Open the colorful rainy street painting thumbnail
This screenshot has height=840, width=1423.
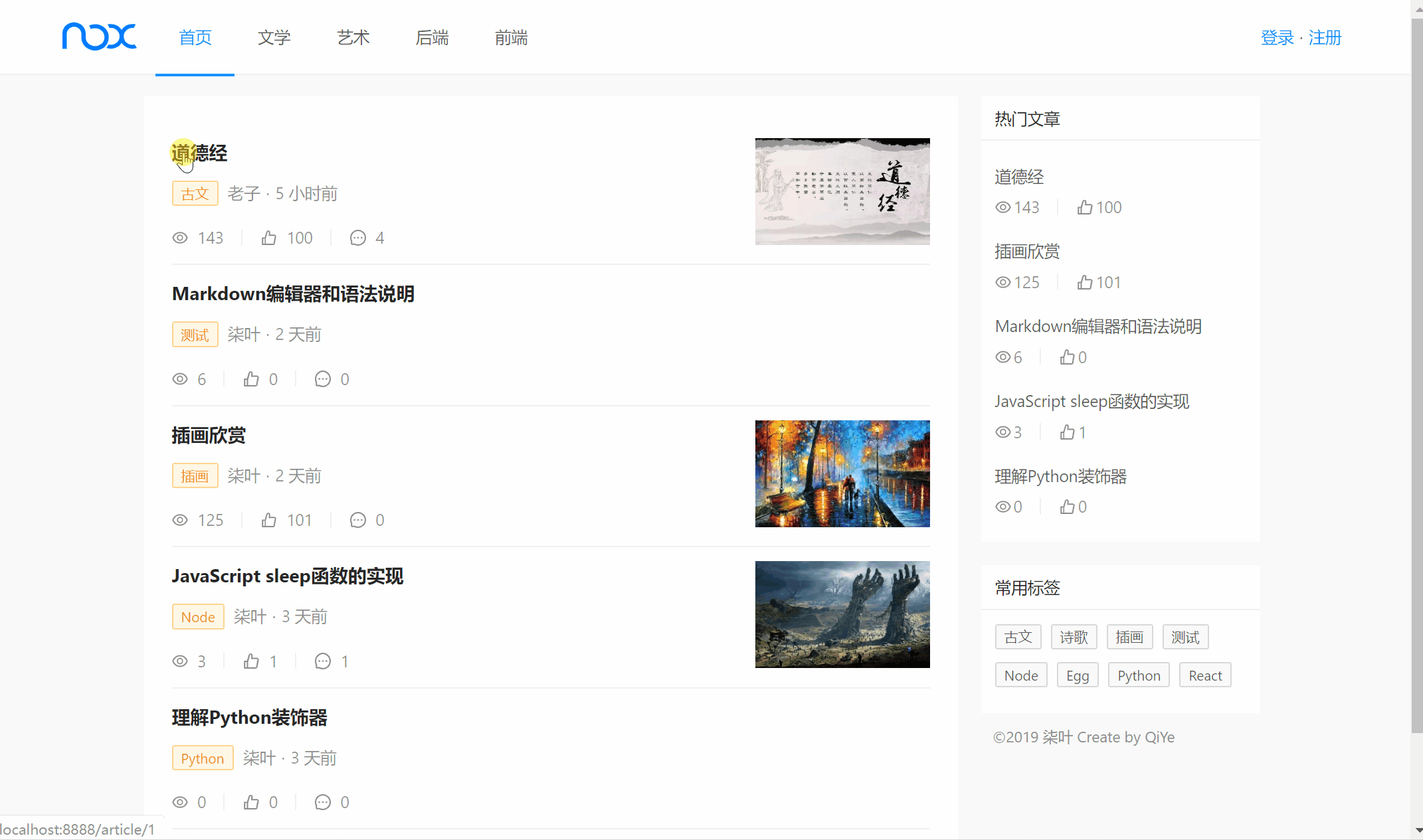click(842, 473)
